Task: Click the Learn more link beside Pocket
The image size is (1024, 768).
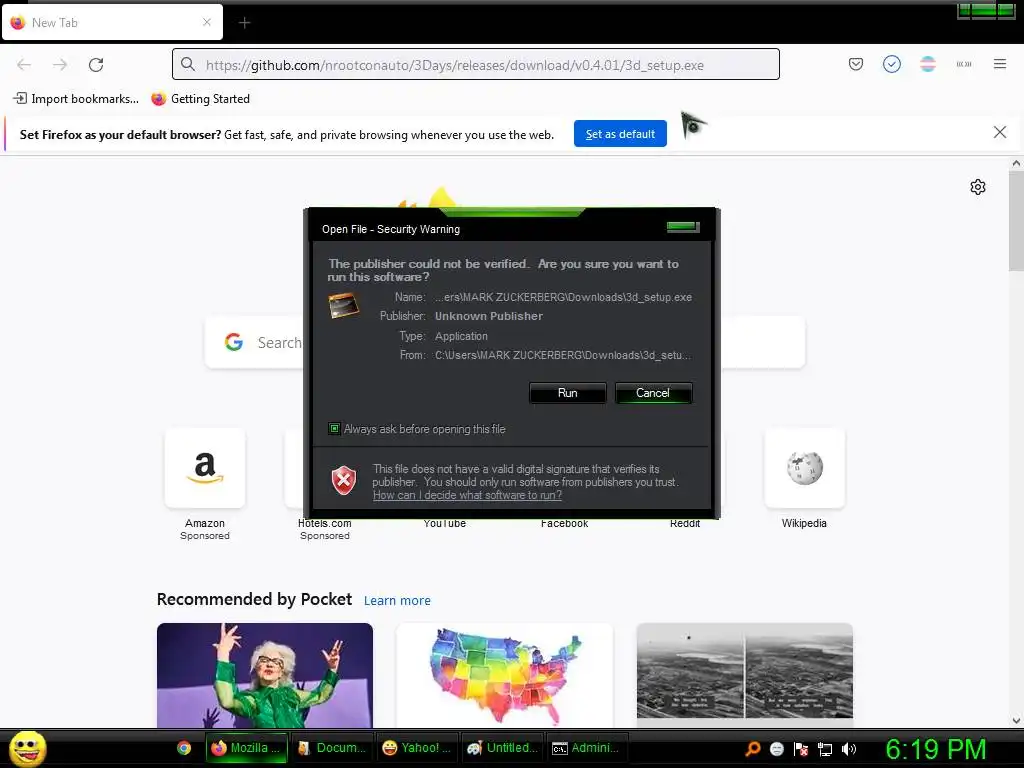Action: point(397,601)
